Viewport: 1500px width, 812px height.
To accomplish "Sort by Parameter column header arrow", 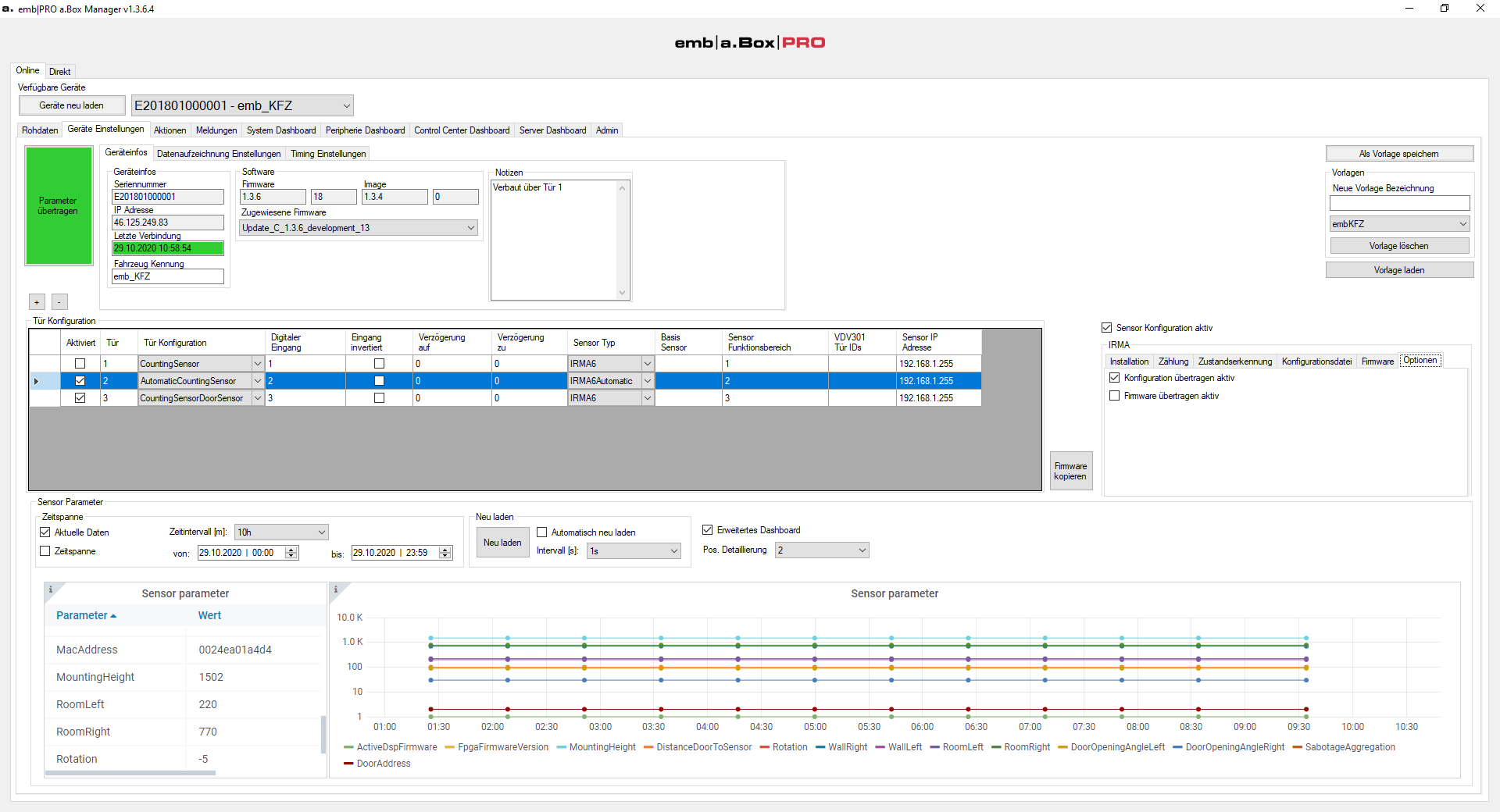I will [x=113, y=616].
